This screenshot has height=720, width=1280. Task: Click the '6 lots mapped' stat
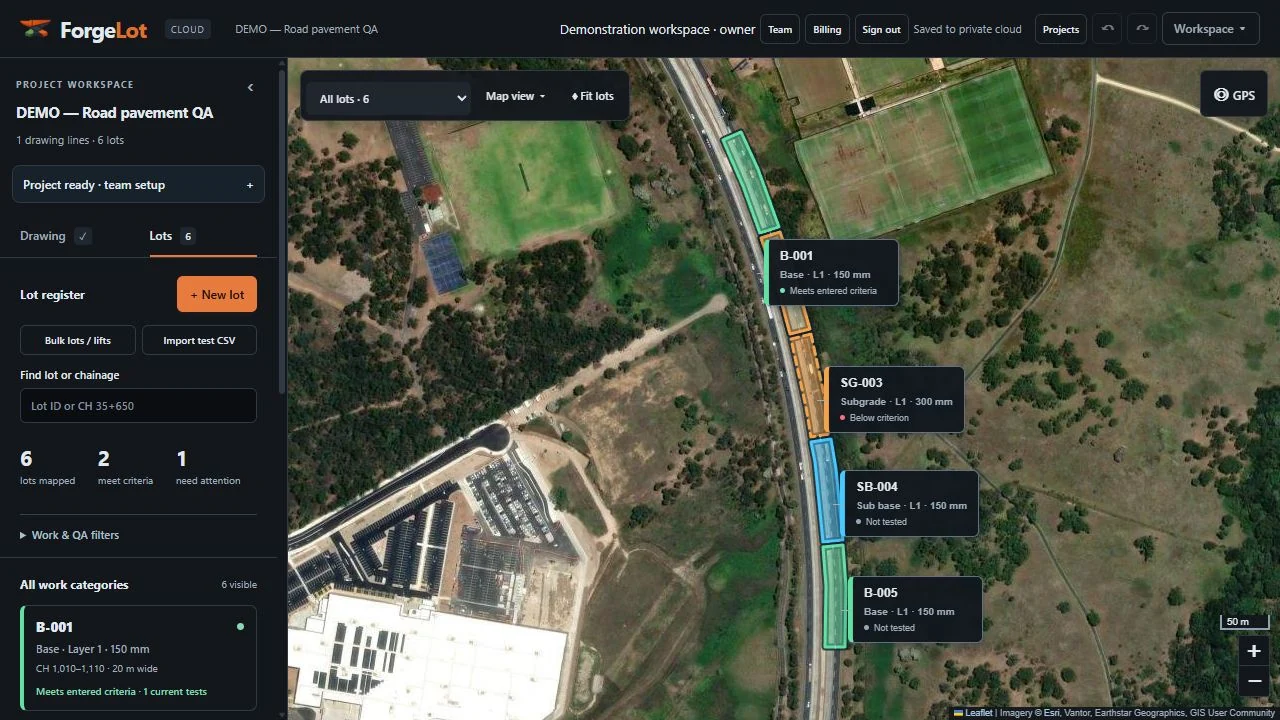(x=47, y=469)
